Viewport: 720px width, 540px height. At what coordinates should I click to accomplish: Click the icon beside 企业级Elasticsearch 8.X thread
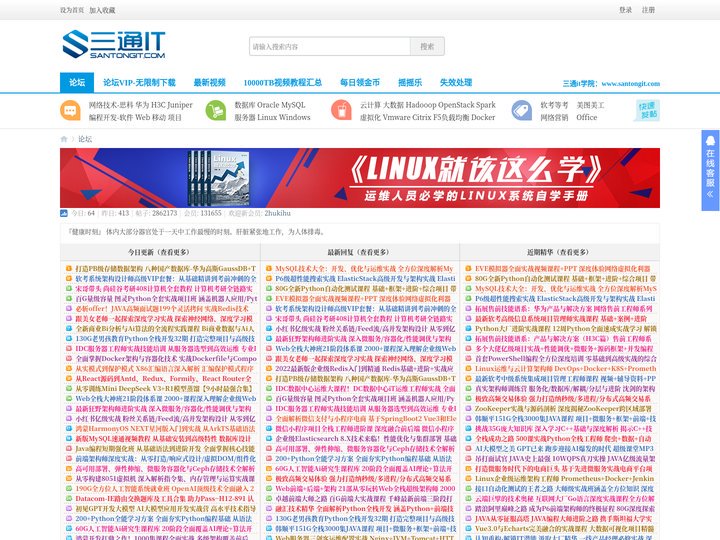[x=269, y=439]
